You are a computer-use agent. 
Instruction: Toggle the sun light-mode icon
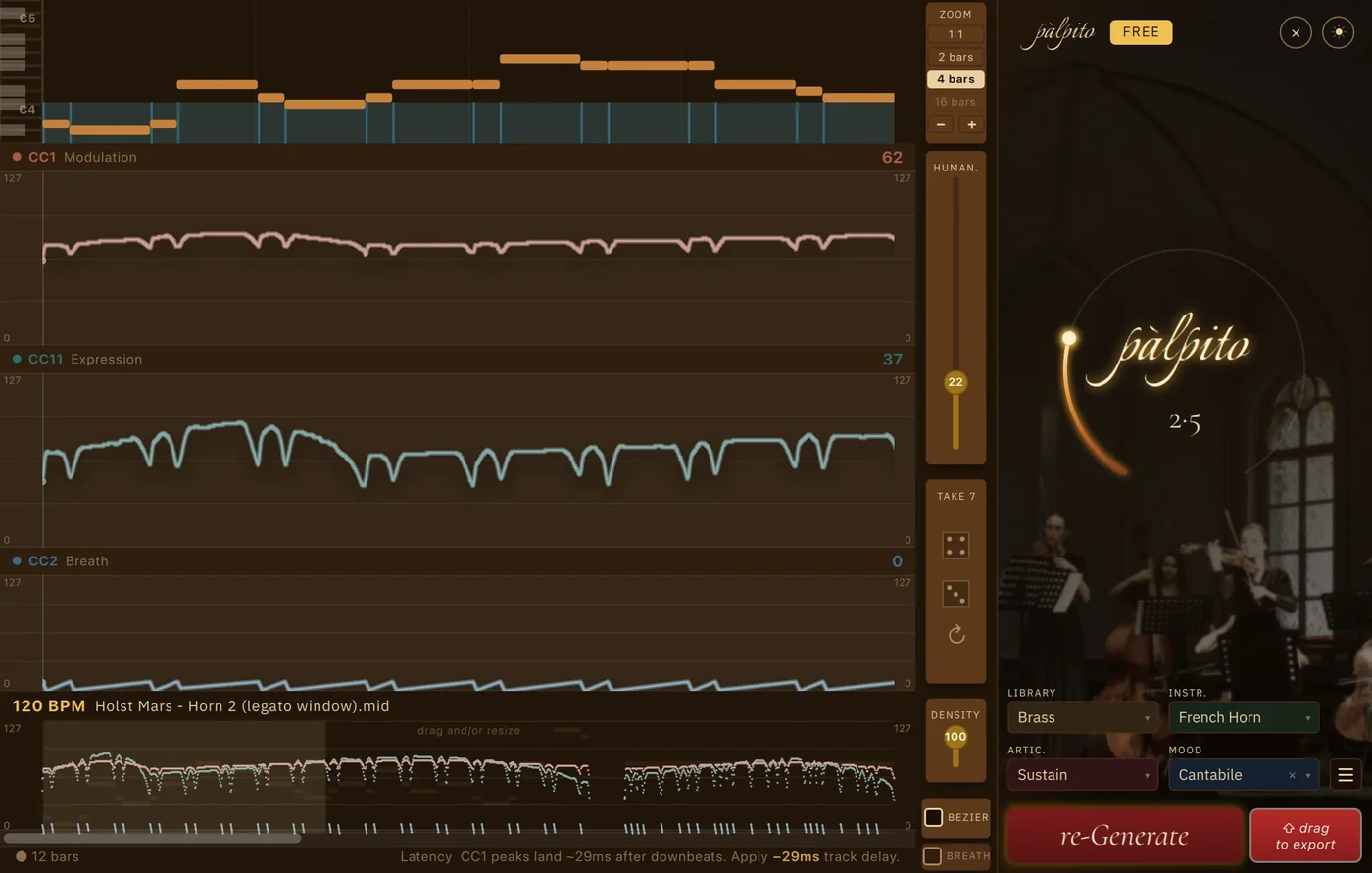pyautogui.click(x=1338, y=32)
